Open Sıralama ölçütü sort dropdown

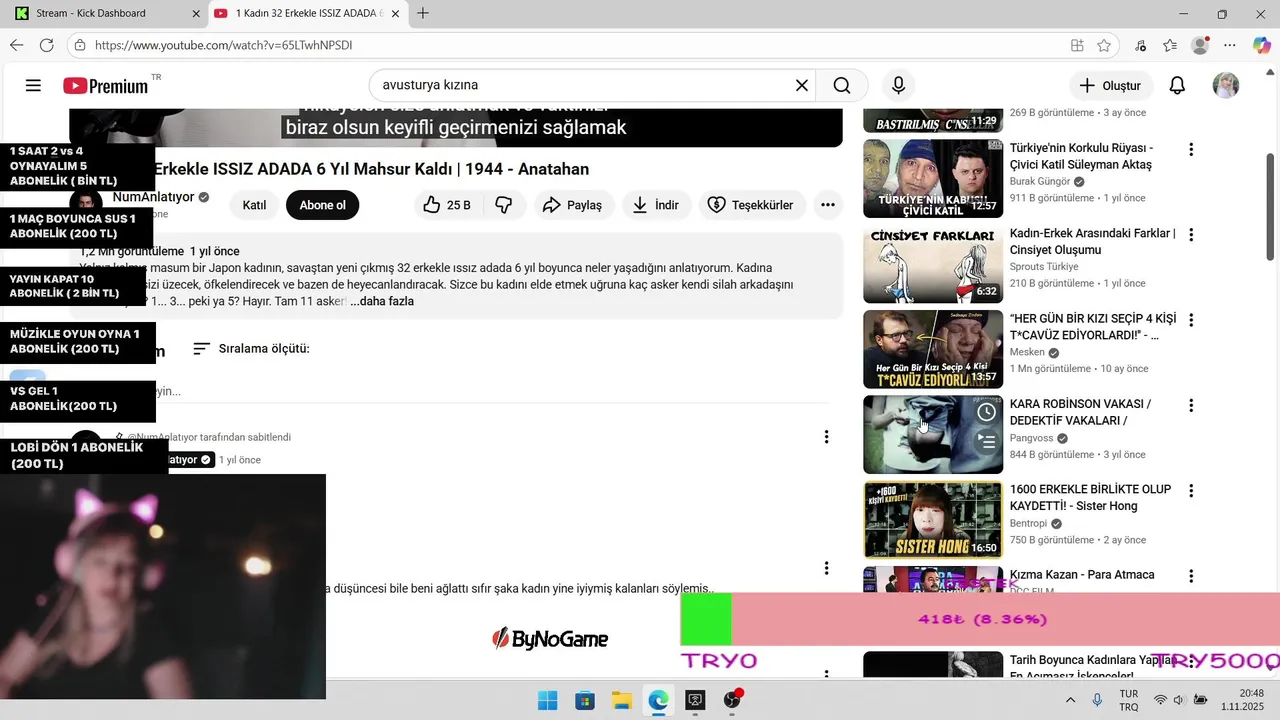click(x=251, y=349)
